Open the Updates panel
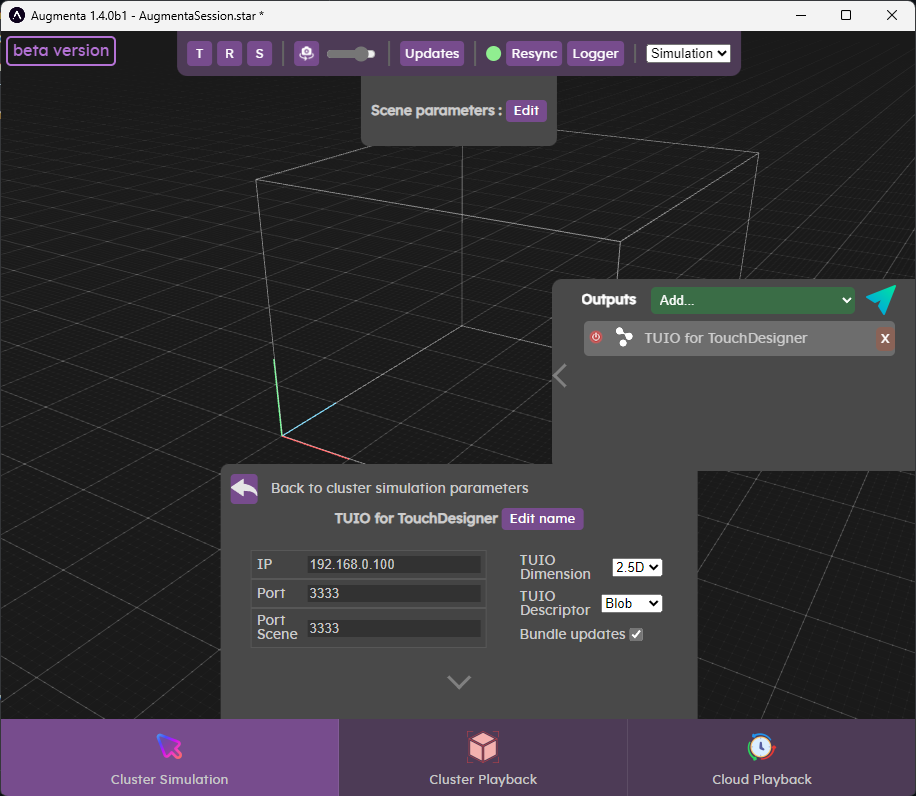Image resolution: width=916 pixels, height=796 pixels. pyautogui.click(x=432, y=54)
